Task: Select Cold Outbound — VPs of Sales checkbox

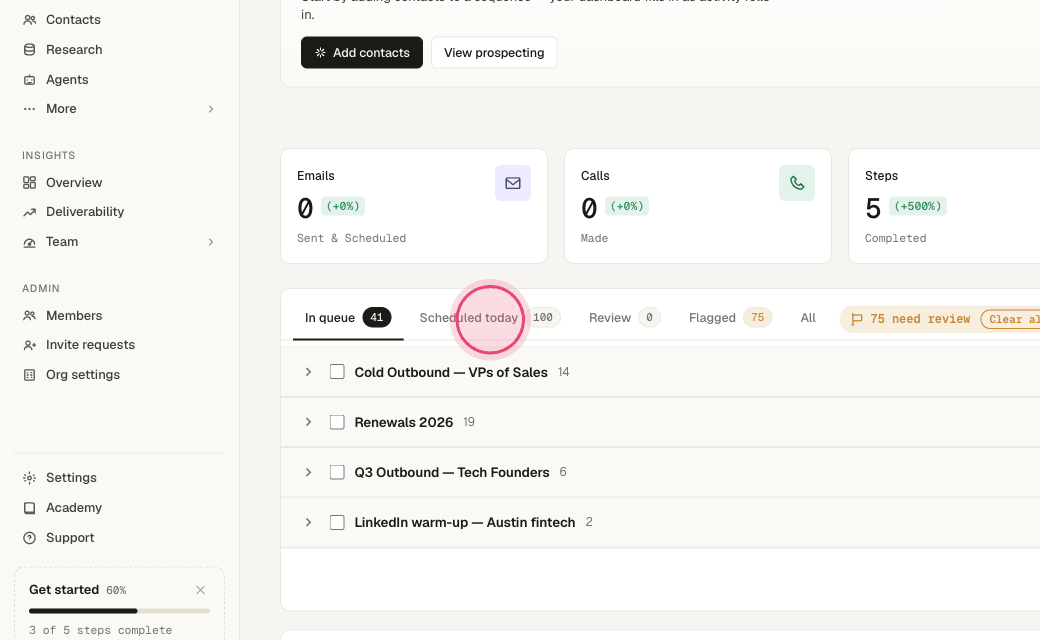Action: [x=337, y=371]
